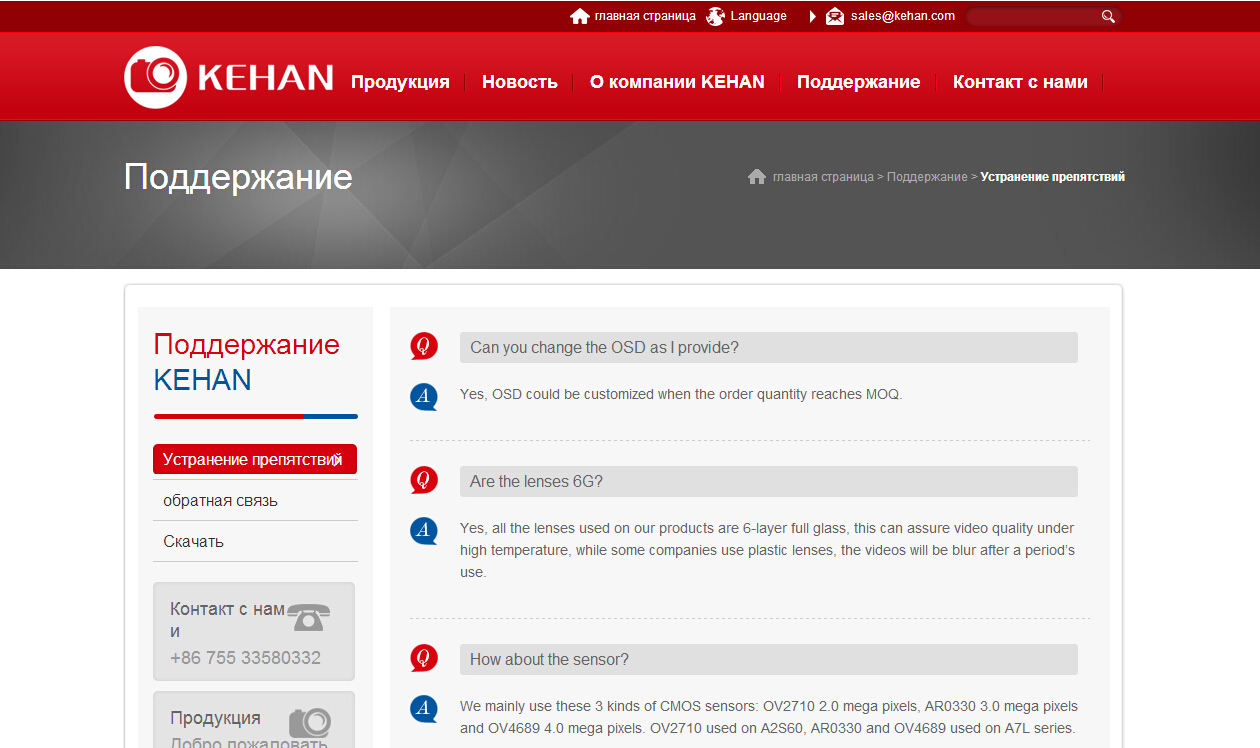Click the home icon in the top bar
Viewport: 1260px width, 748px height.
click(579, 16)
